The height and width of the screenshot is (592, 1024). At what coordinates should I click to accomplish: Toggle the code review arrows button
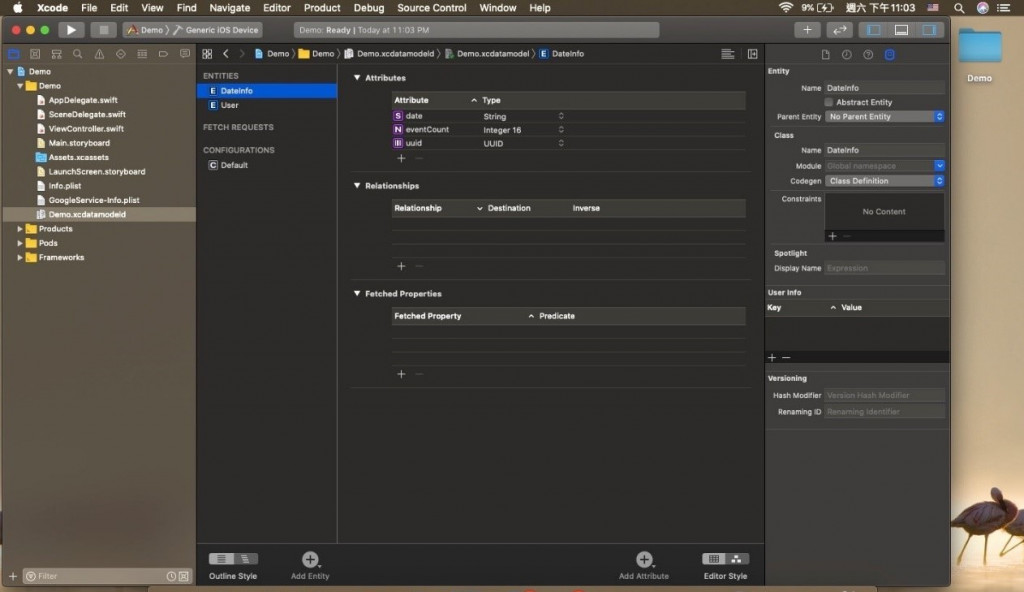[x=840, y=30]
